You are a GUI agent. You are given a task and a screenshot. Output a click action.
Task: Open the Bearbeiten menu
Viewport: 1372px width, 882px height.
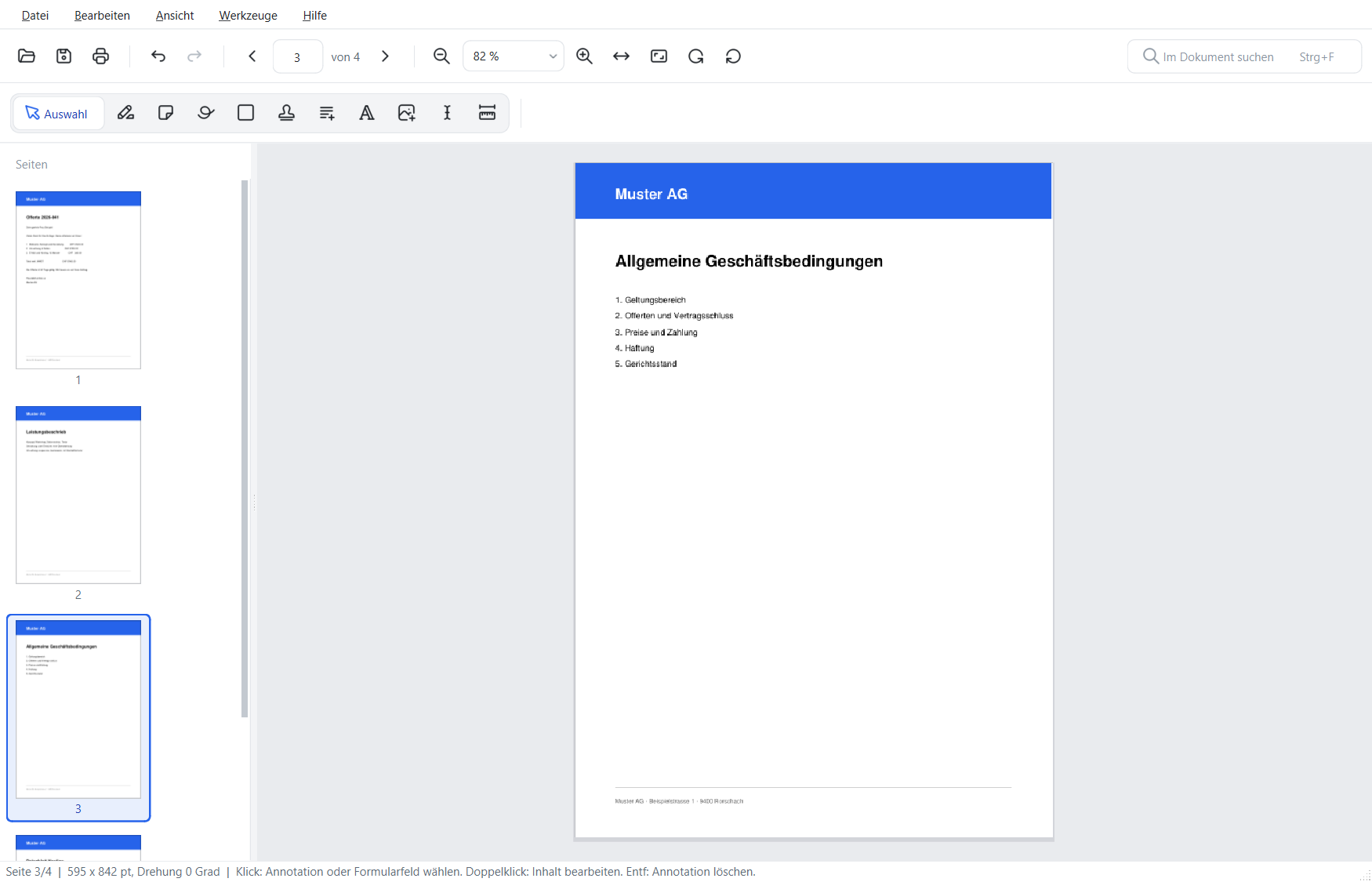click(102, 15)
